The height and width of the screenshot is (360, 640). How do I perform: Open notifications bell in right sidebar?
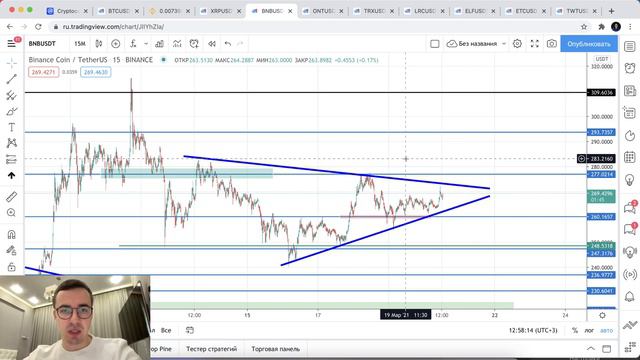tap(630, 296)
